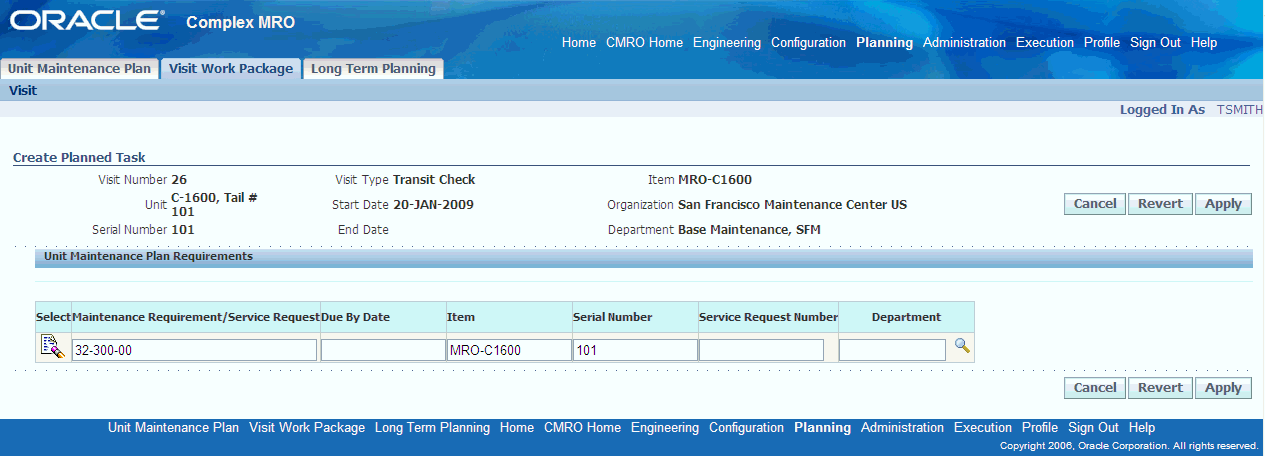1265x456 pixels.
Task: Click the Department input field
Action: pyautogui.click(x=892, y=350)
